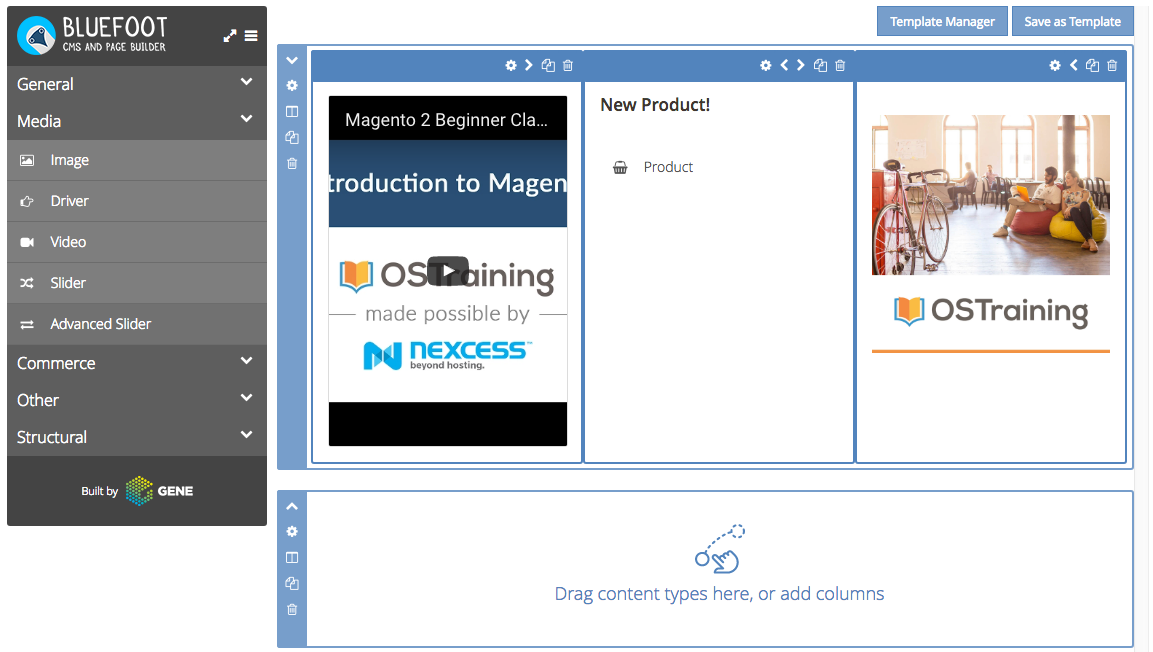The height and width of the screenshot is (652, 1153).
Task: Select the Driver content type
Action: point(137,201)
